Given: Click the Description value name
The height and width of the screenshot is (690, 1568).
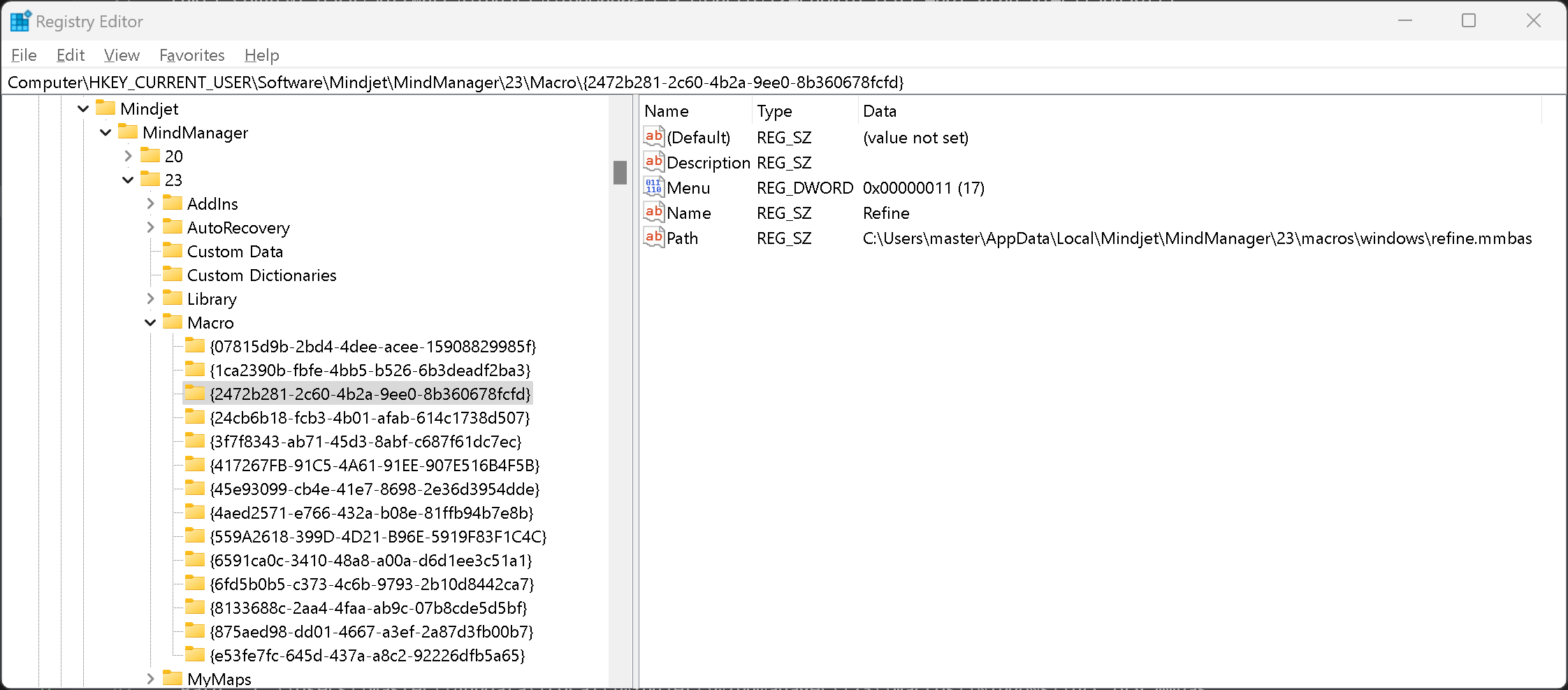Looking at the screenshot, I should [x=709, y=162].
